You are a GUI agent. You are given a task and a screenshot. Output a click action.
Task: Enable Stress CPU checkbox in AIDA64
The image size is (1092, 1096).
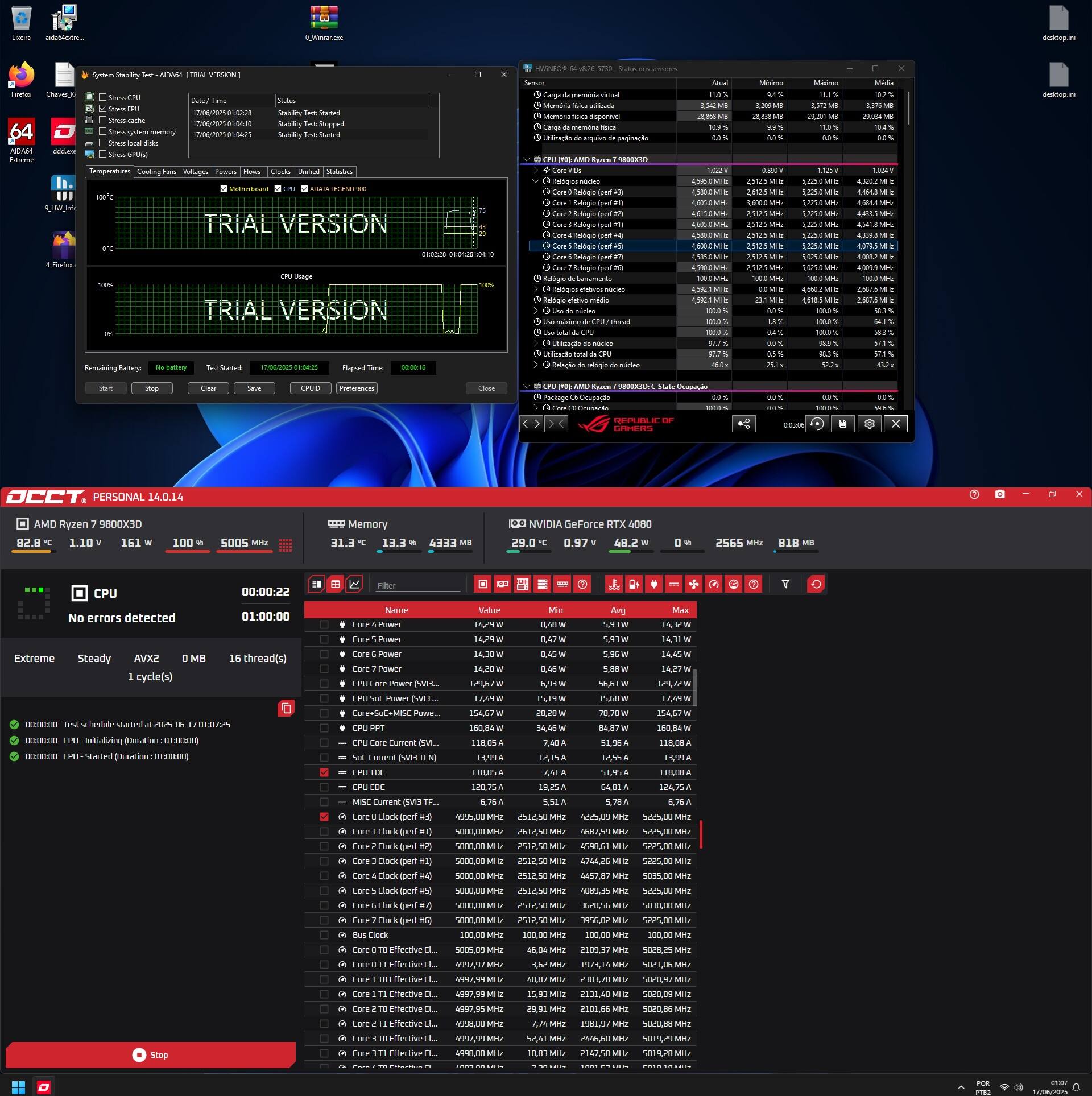click(103, 97)
